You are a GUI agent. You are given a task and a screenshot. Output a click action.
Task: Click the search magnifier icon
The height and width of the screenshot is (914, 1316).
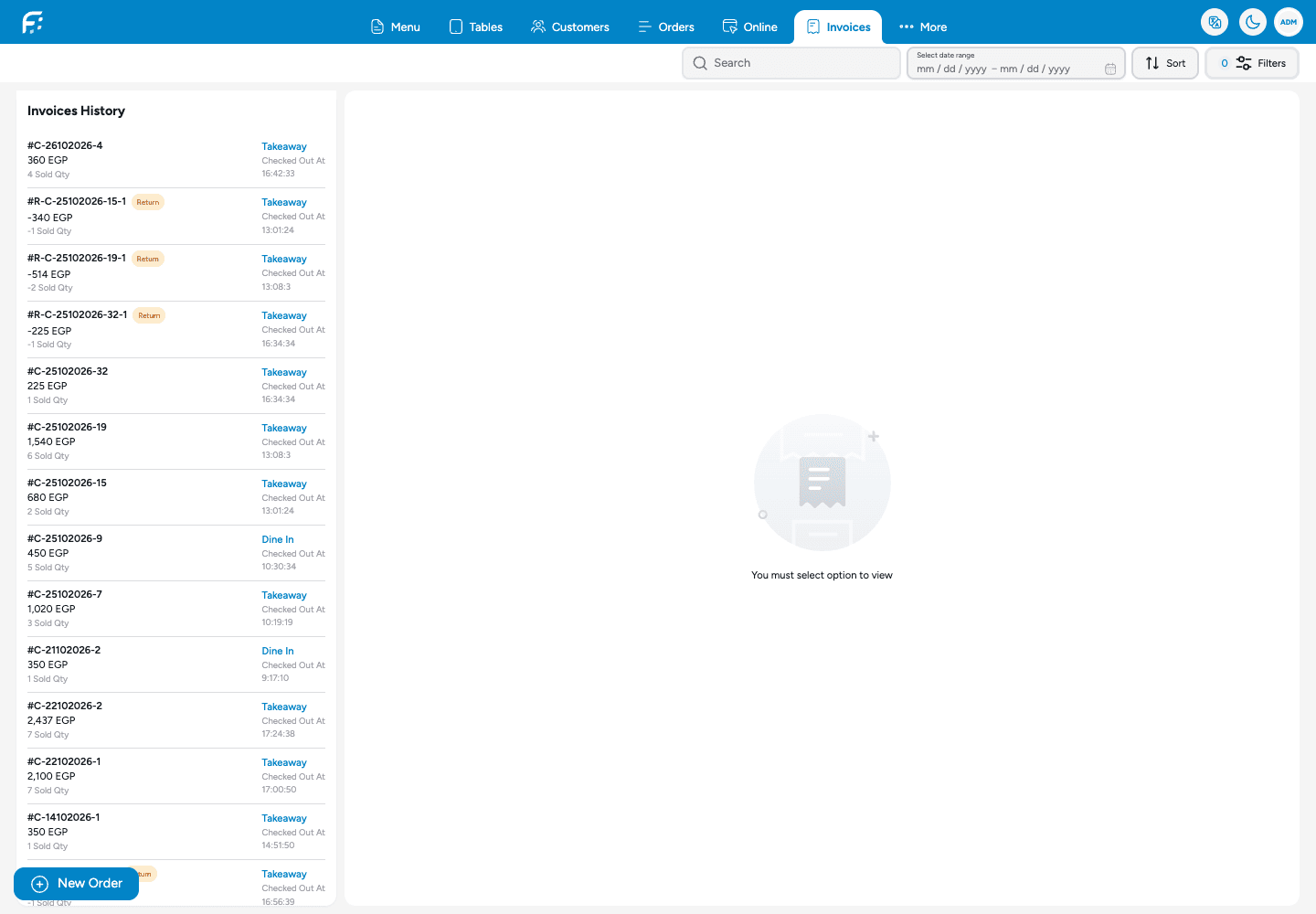tap(700, 63)
